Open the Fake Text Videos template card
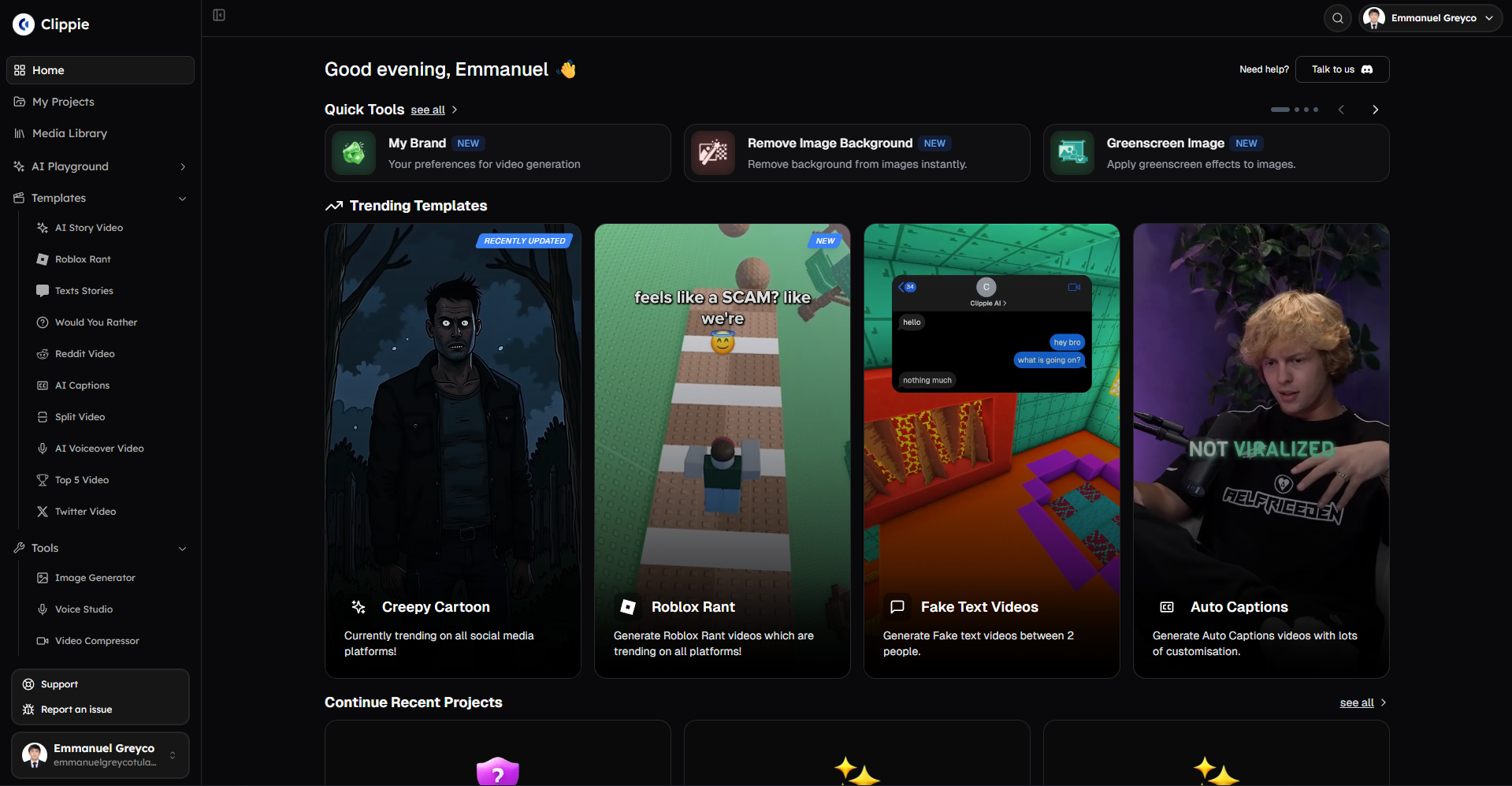 pos(992,451)
